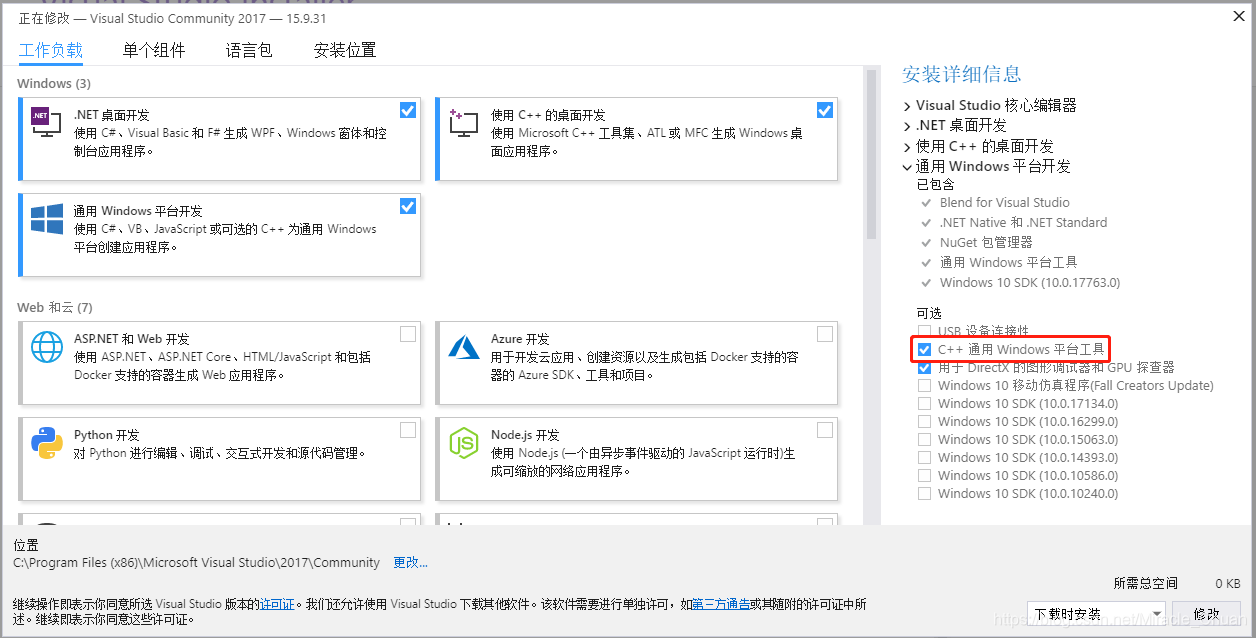Uncheck 使用 C++ 的桌面开发 workload checkbox
This screenshot has width=1256, height=638.
pos(824,110)
